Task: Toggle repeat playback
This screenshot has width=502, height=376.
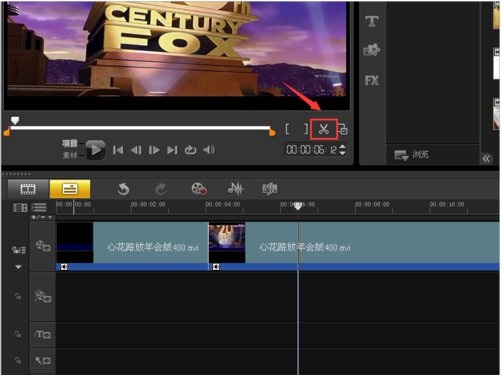Action: coord(190,150)
